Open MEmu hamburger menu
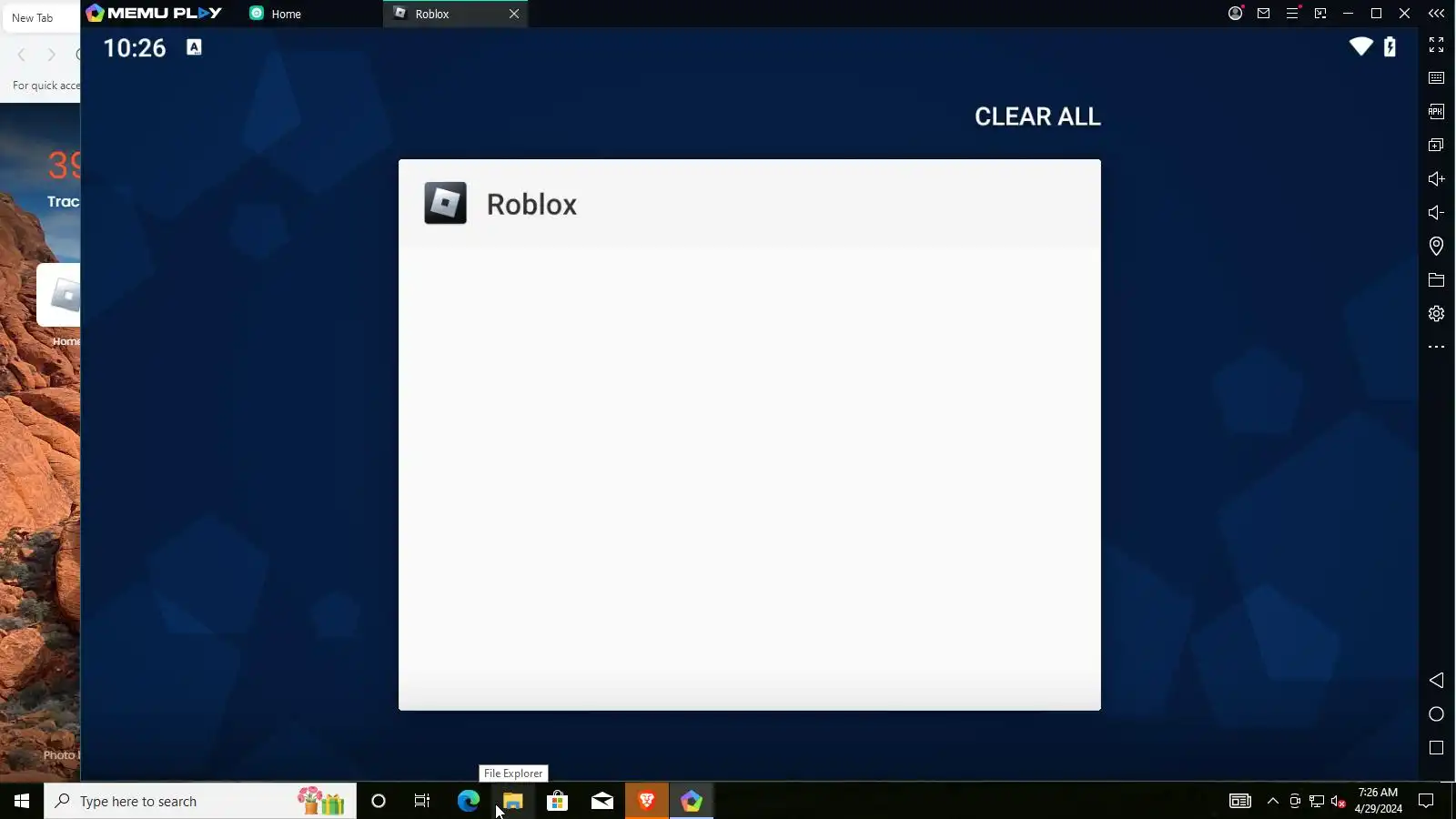The height and width of the screenshot is (819, 1456). click(x=1291, y=13)
